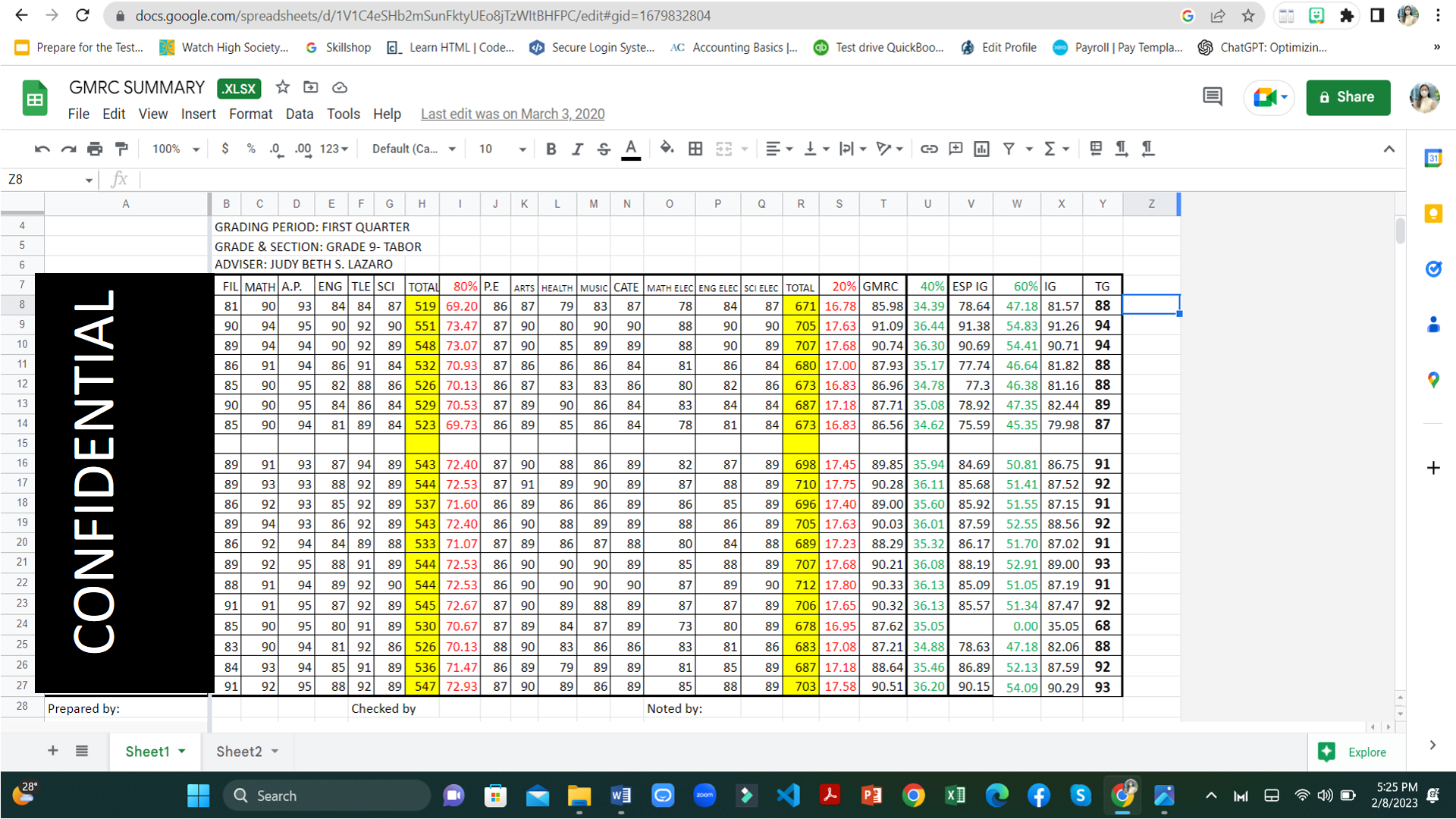Toggle italic formatting

tap(577, 149)
